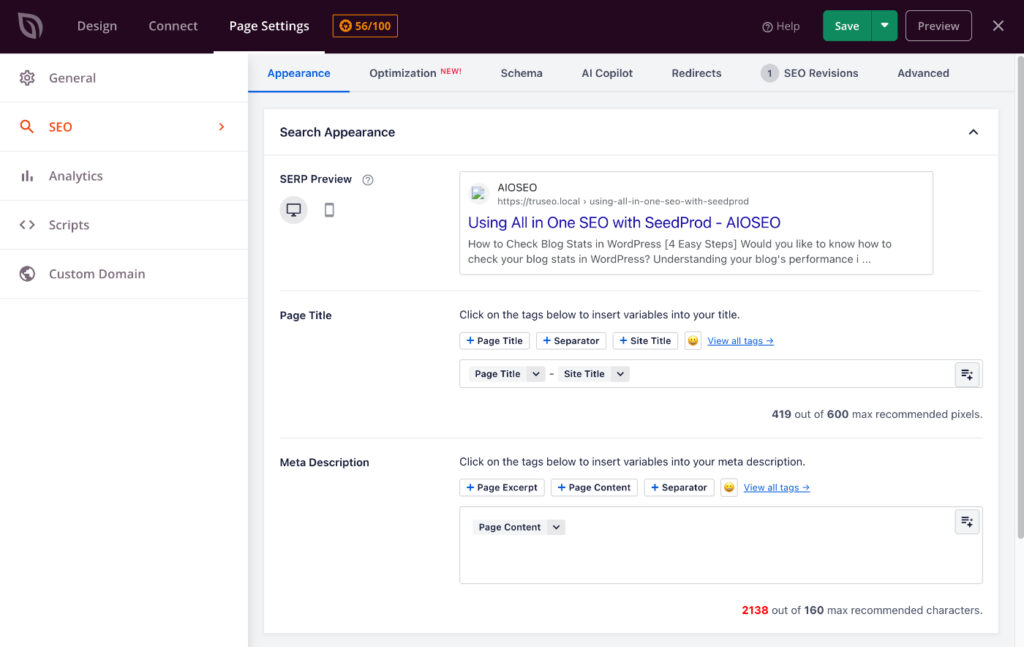Open the Design tab
The width and height of the screenshot is (1024, 647).
(x=97, y=26)
